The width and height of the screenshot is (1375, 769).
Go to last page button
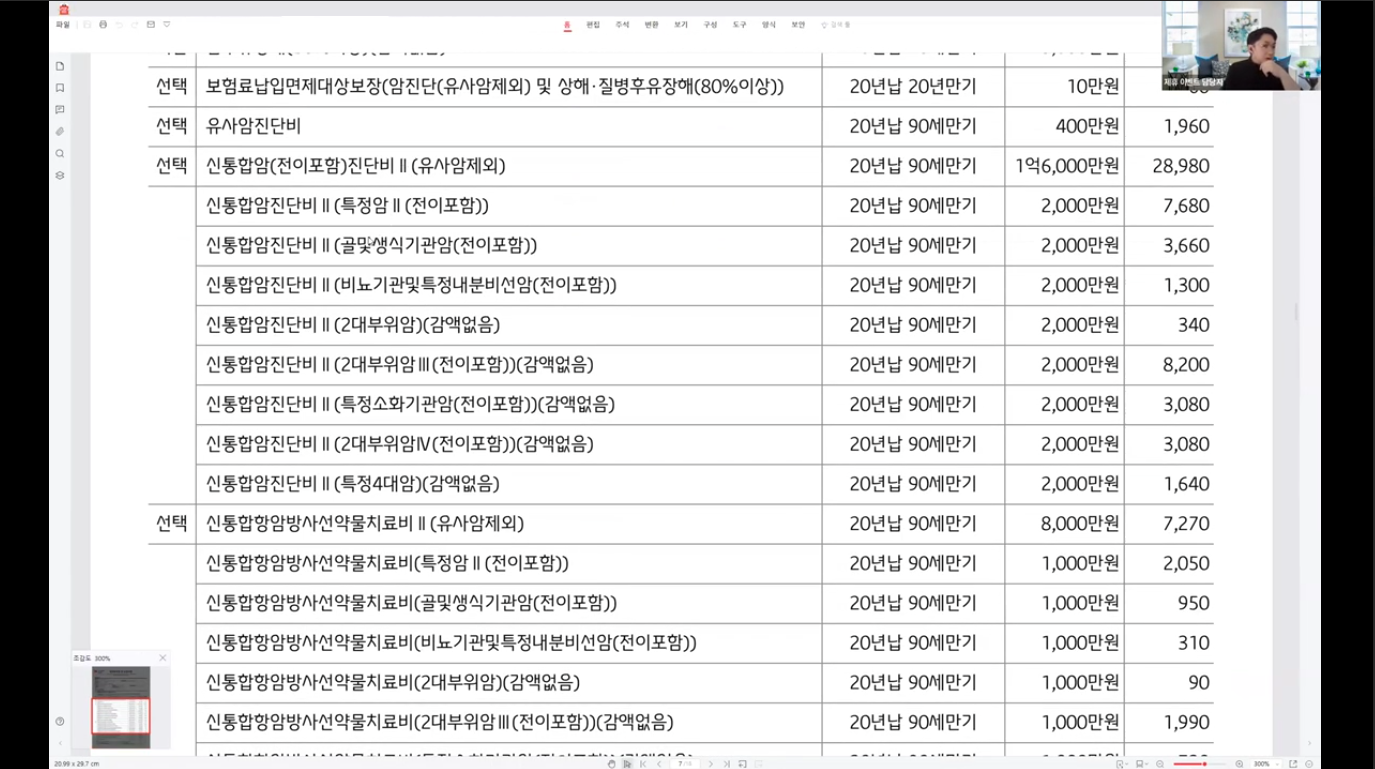click(x=727, y=763)
